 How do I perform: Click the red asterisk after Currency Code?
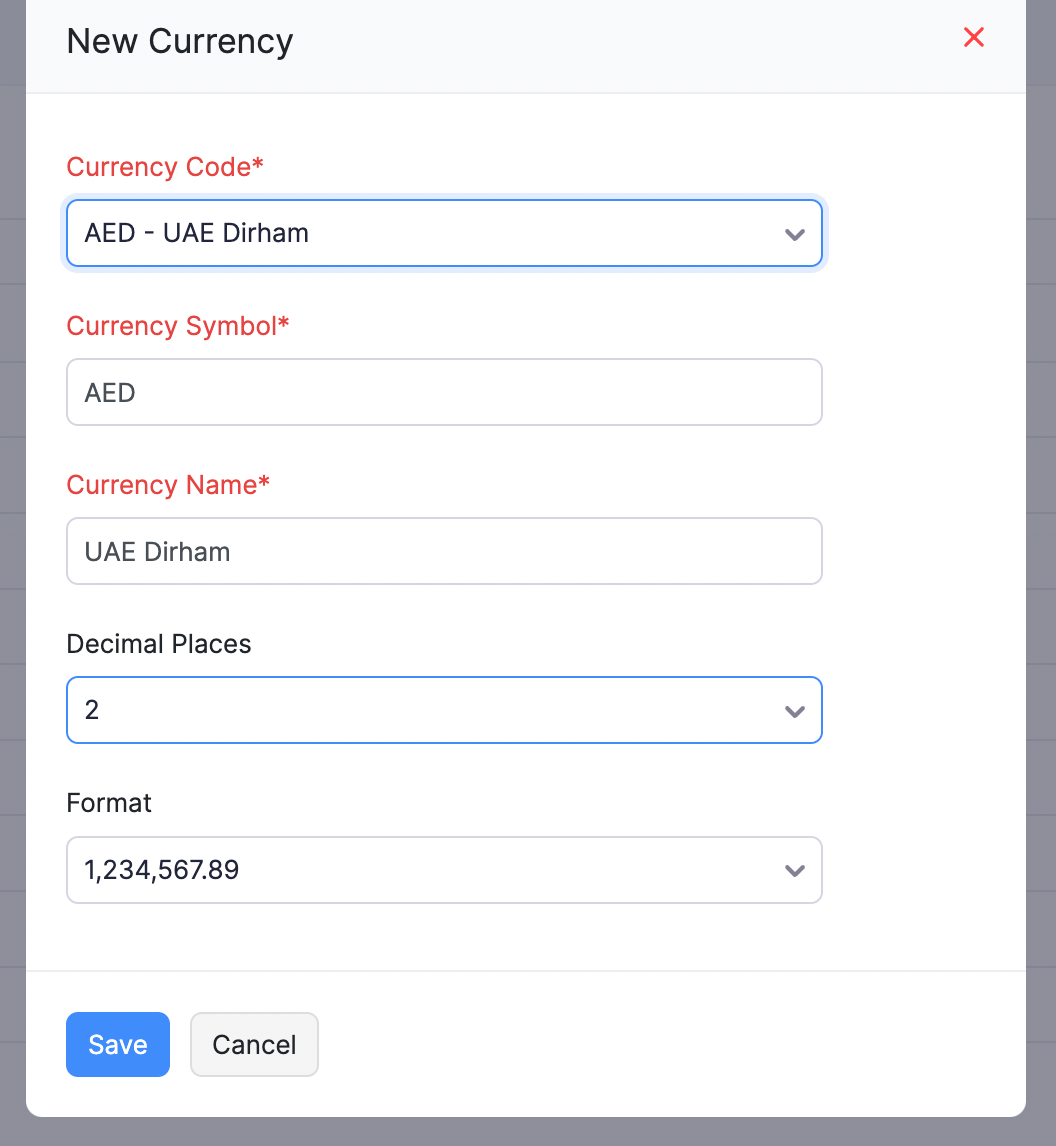point(258,166)
